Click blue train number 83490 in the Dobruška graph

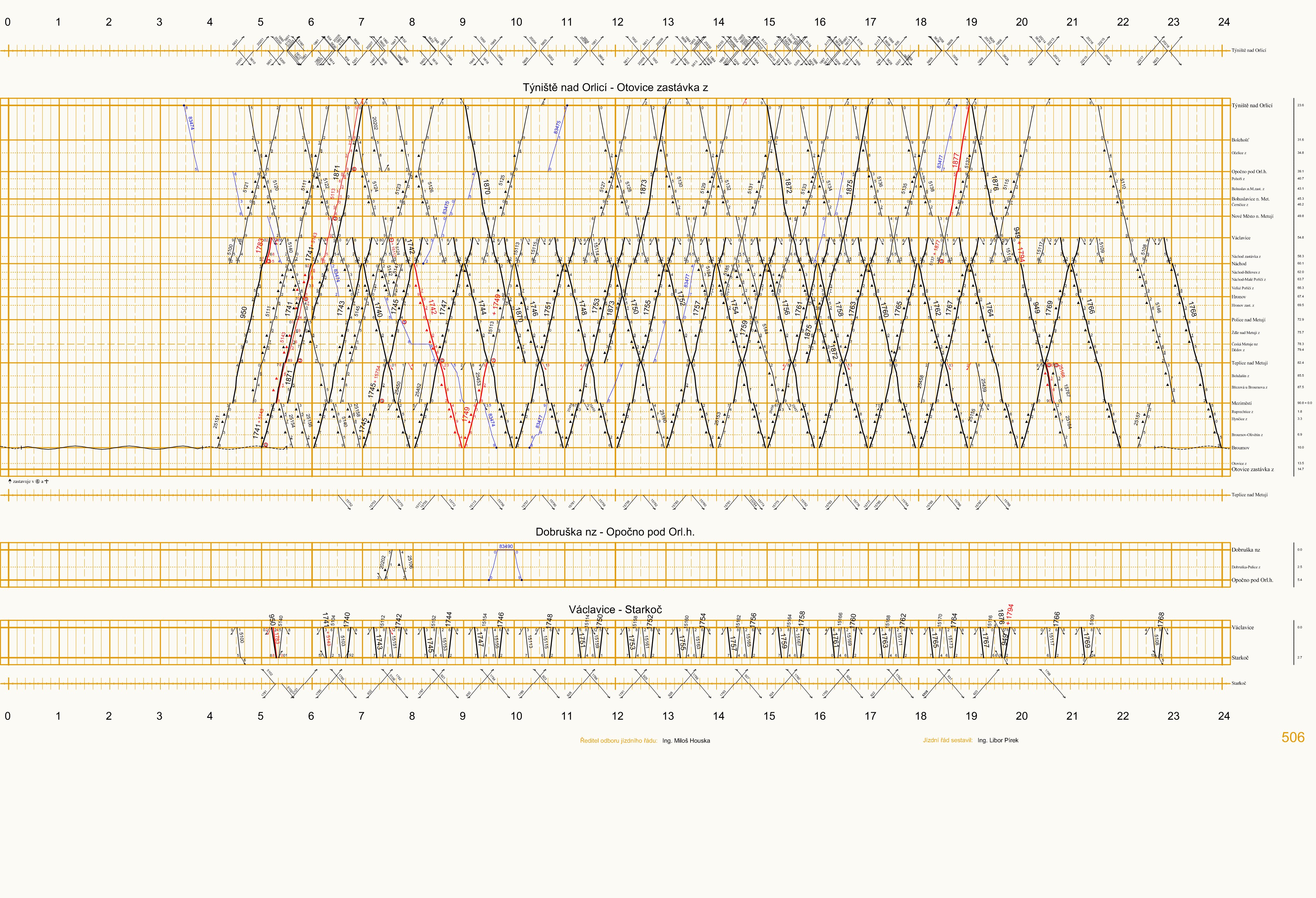[506, 546]
